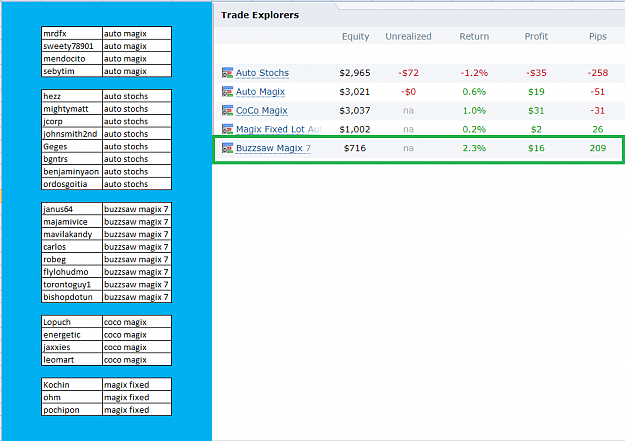
Task: Click the buzzsaw magix 7 cell beside janus64
Action: (137, 209)
